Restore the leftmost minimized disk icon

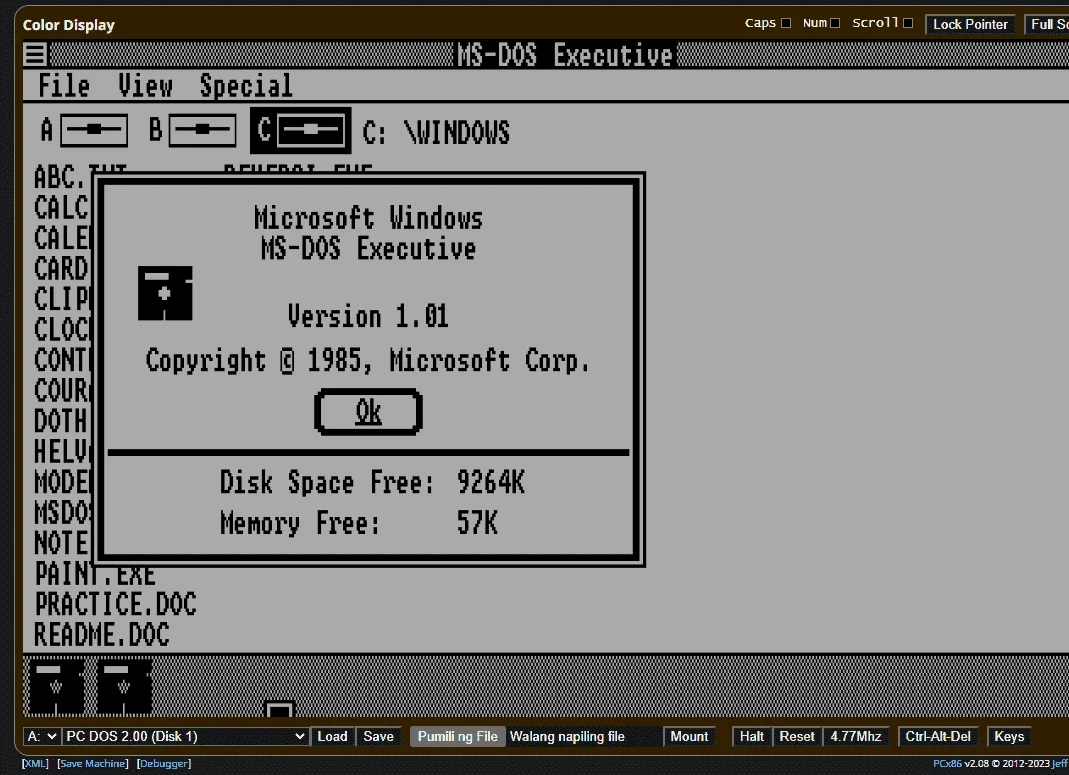click(x=57, y=686)
